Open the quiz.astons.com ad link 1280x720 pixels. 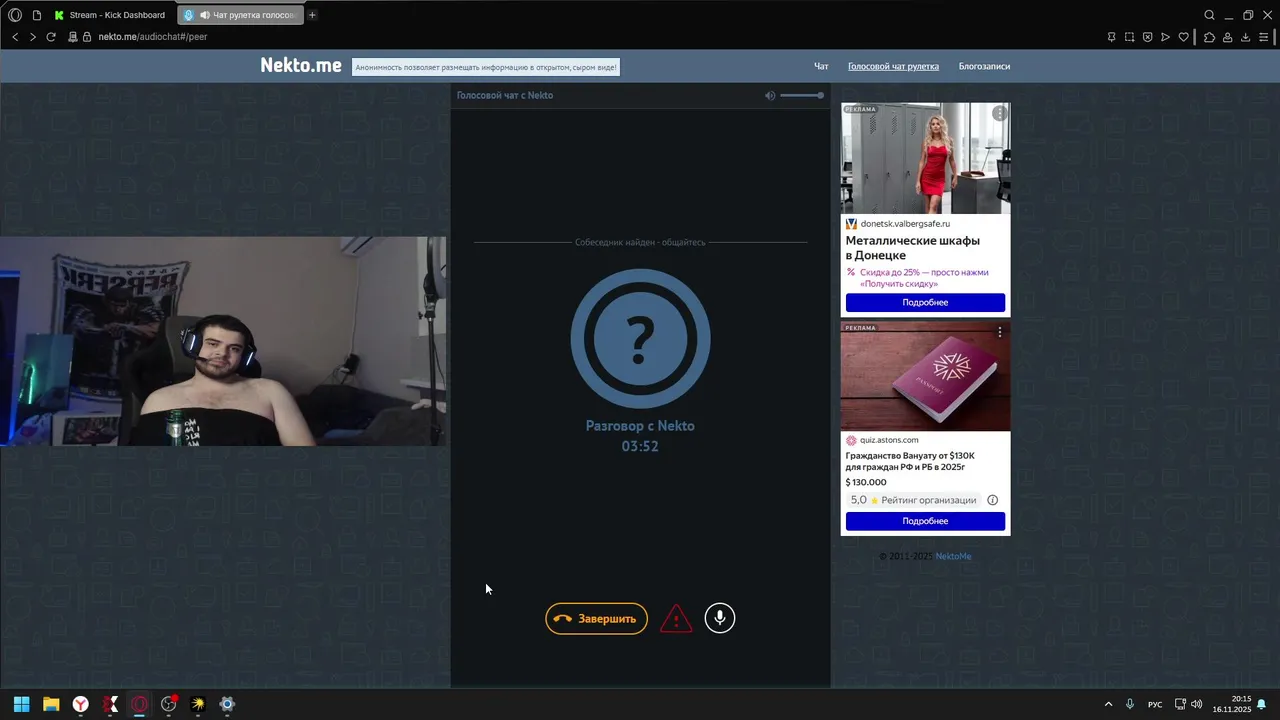click(889, 440)
